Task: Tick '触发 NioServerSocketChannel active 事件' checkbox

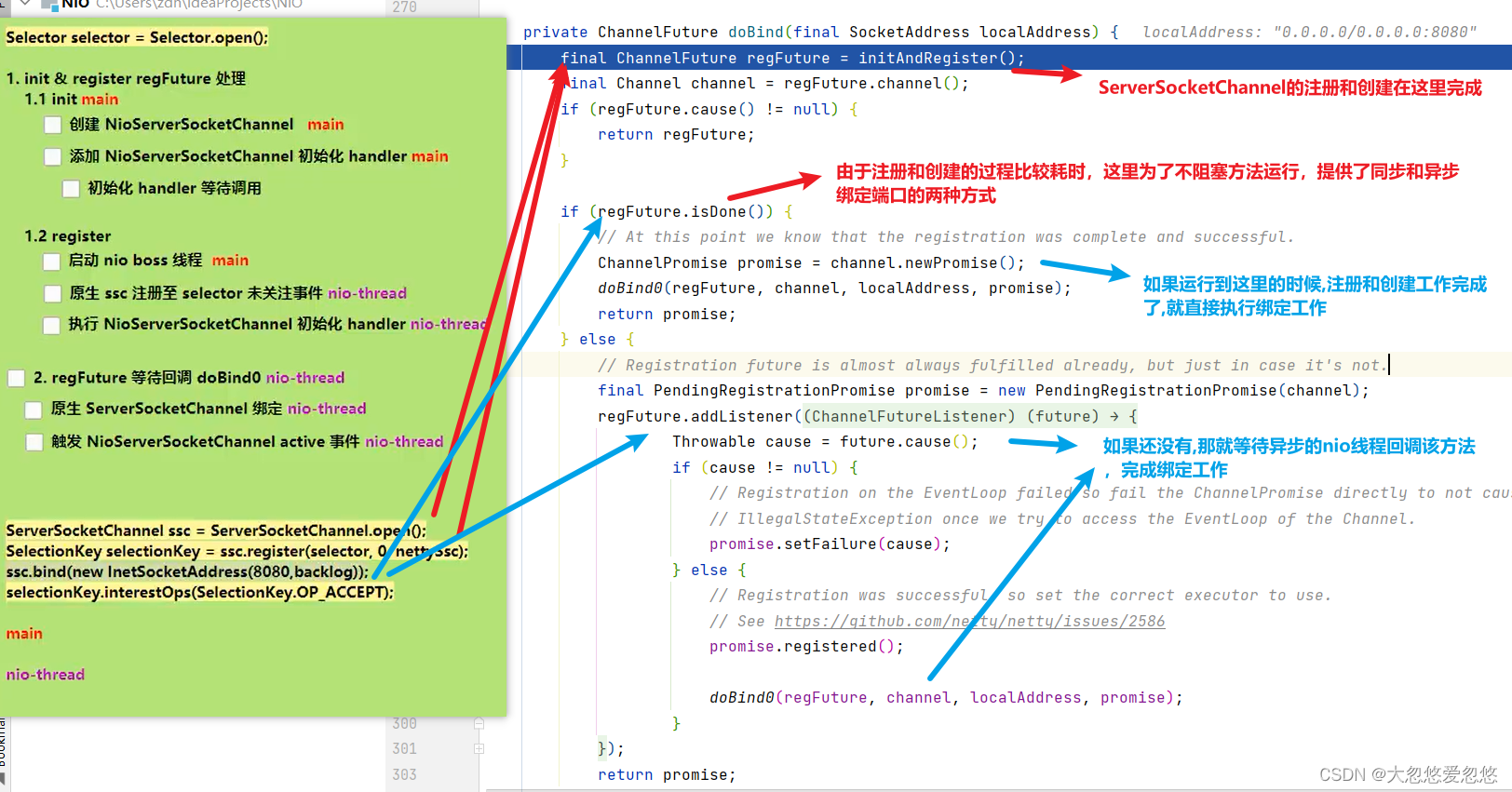Action: tap(34, 442)
